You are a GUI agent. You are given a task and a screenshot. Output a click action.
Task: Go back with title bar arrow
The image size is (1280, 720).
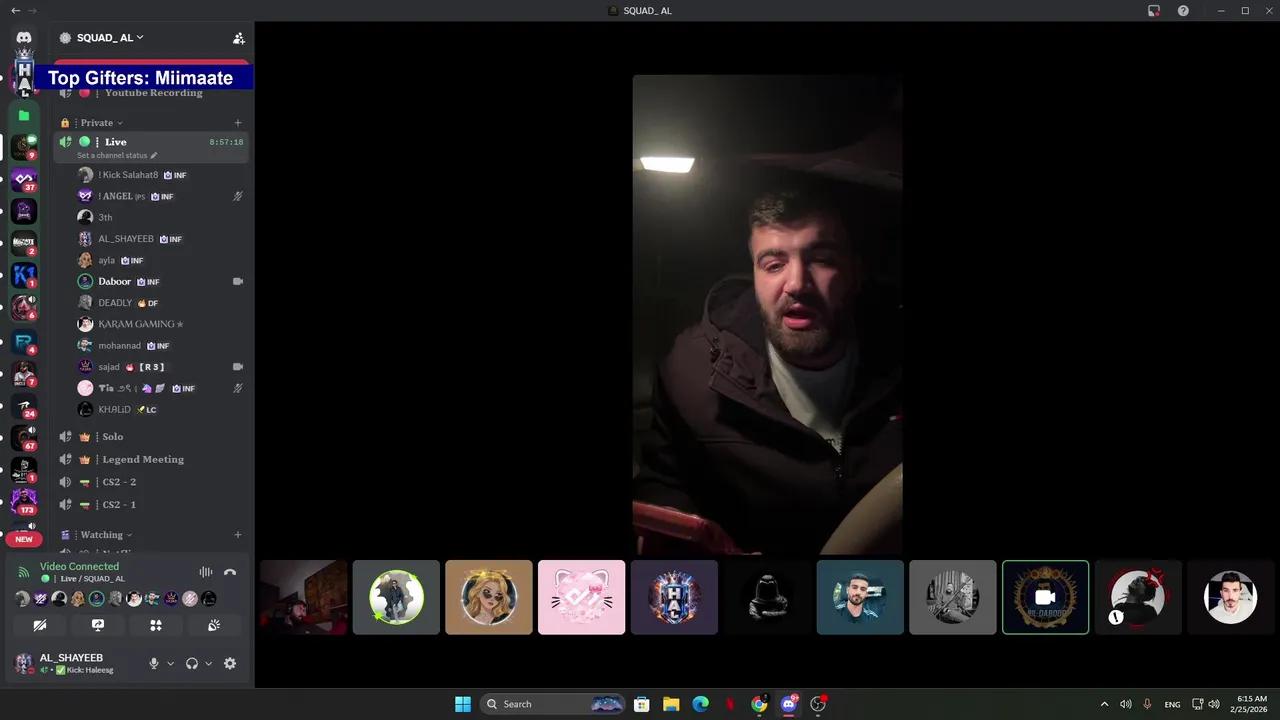(15, 11)
